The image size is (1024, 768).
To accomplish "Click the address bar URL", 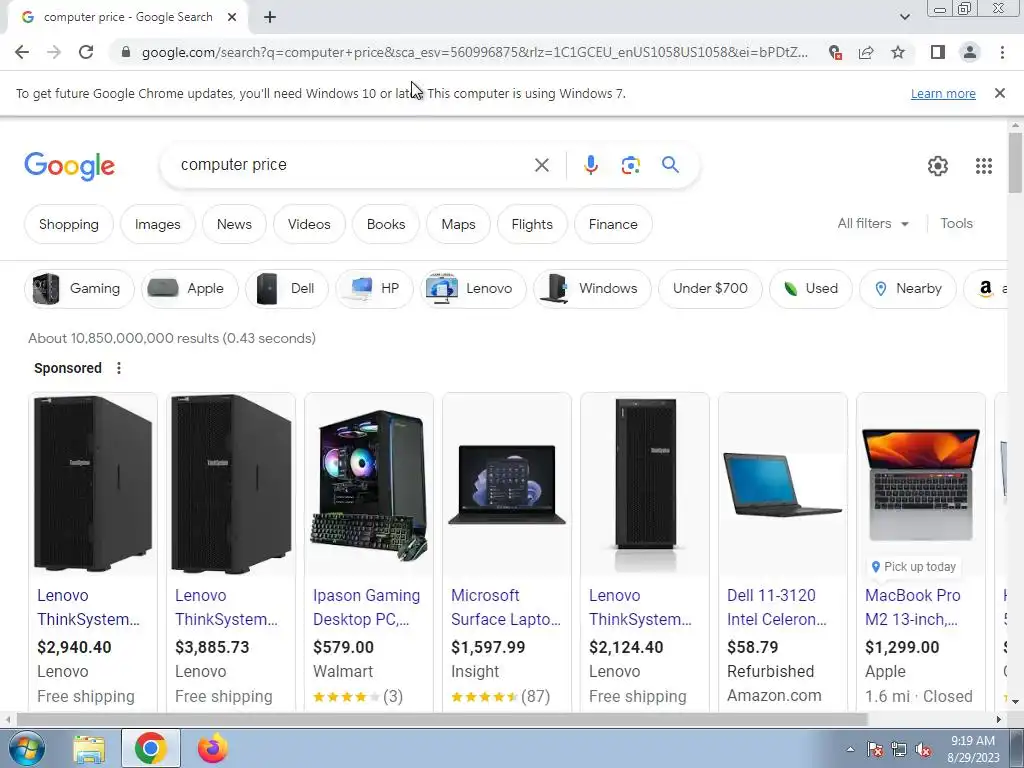I will click(475, 52).
